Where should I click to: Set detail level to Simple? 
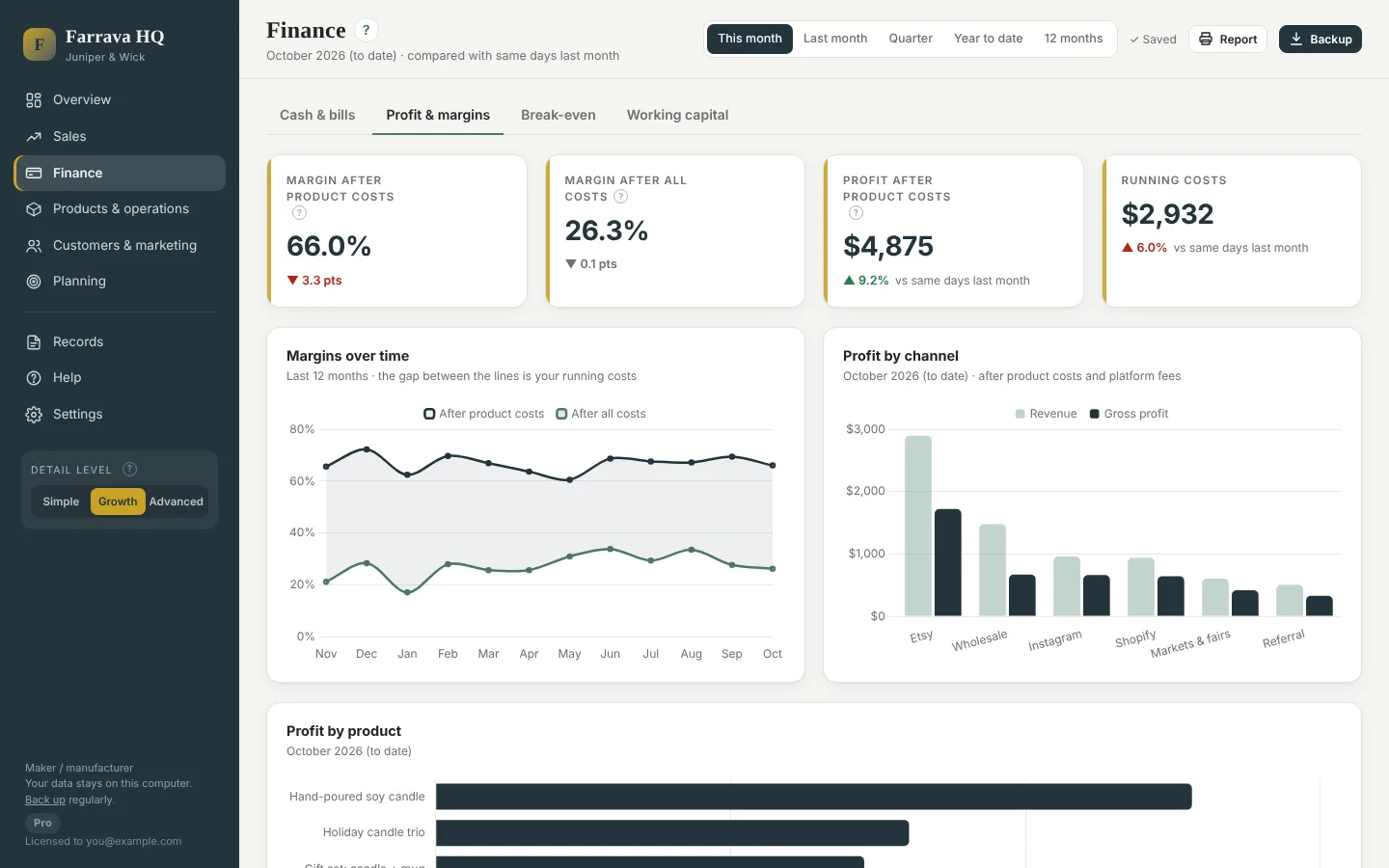click(x=61, y=502)
